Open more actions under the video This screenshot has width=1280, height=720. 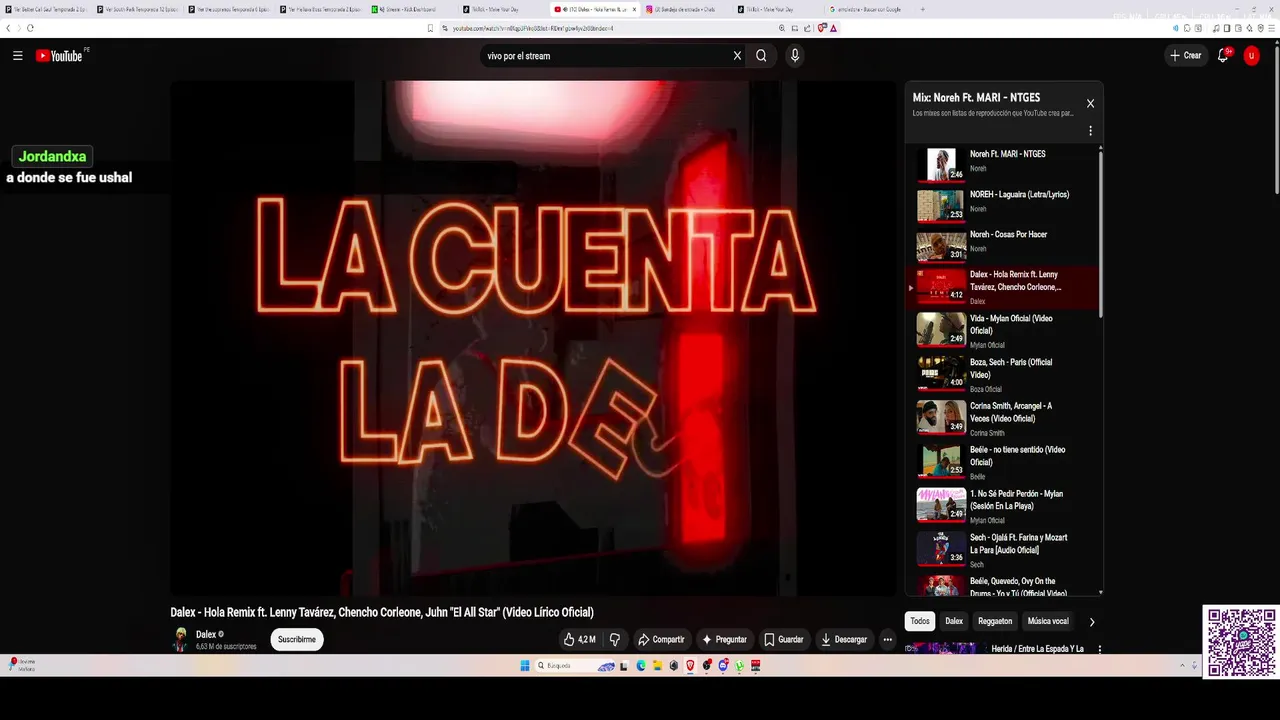click(887, 640)
